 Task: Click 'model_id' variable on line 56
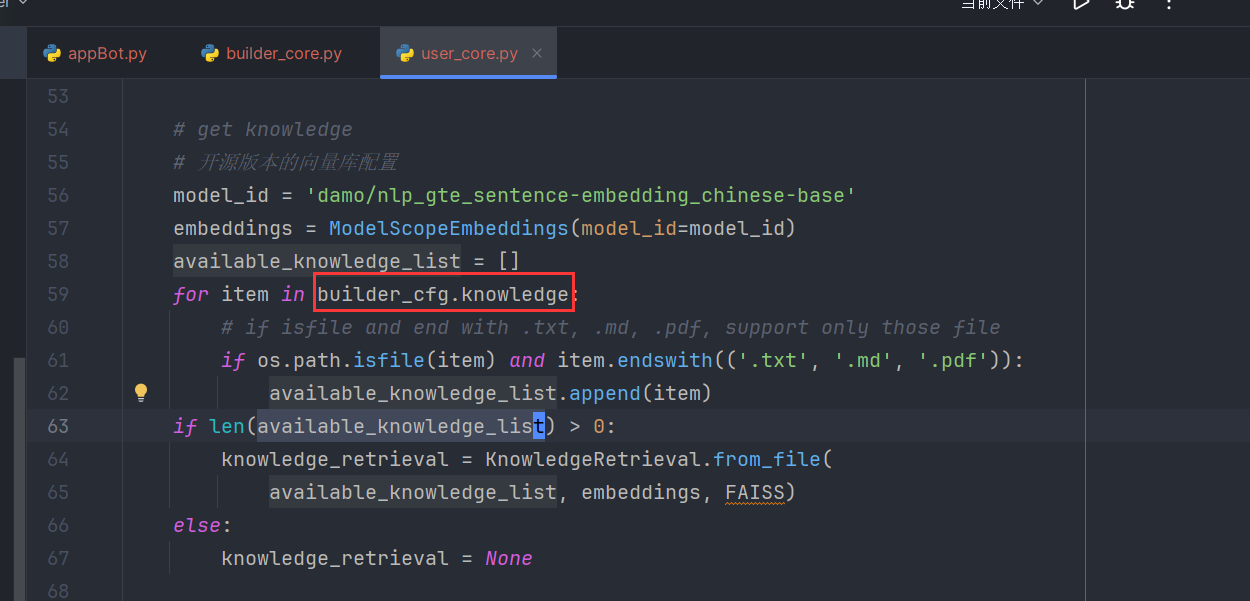point(221,195)
